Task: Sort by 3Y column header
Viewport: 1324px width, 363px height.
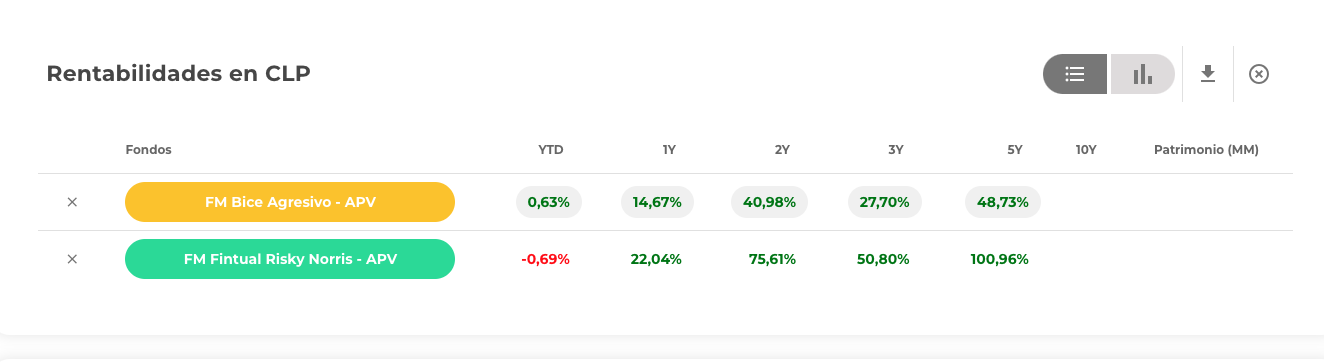Action: coord(896,150)
